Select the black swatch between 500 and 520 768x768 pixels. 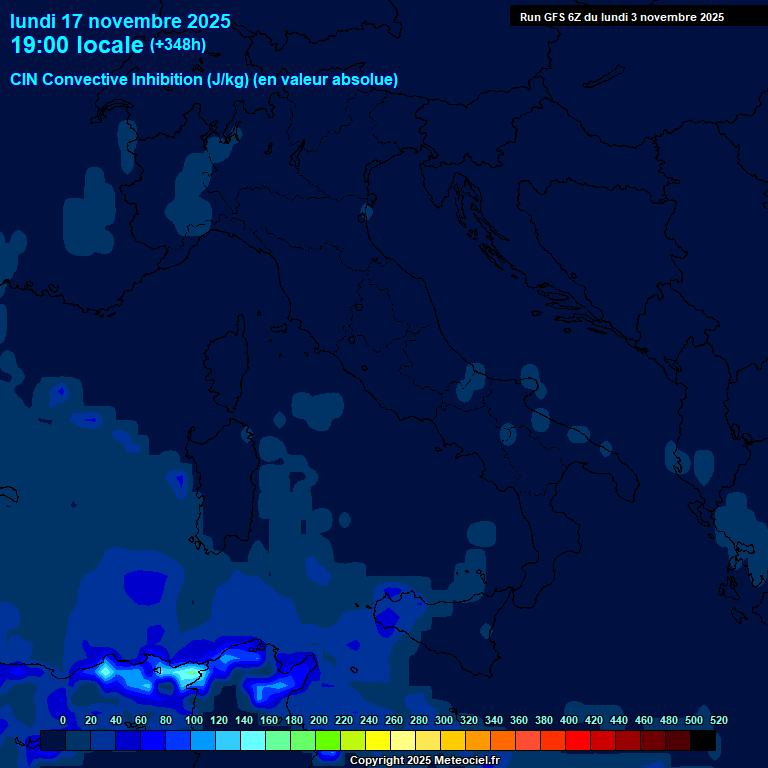coord(703,740)
